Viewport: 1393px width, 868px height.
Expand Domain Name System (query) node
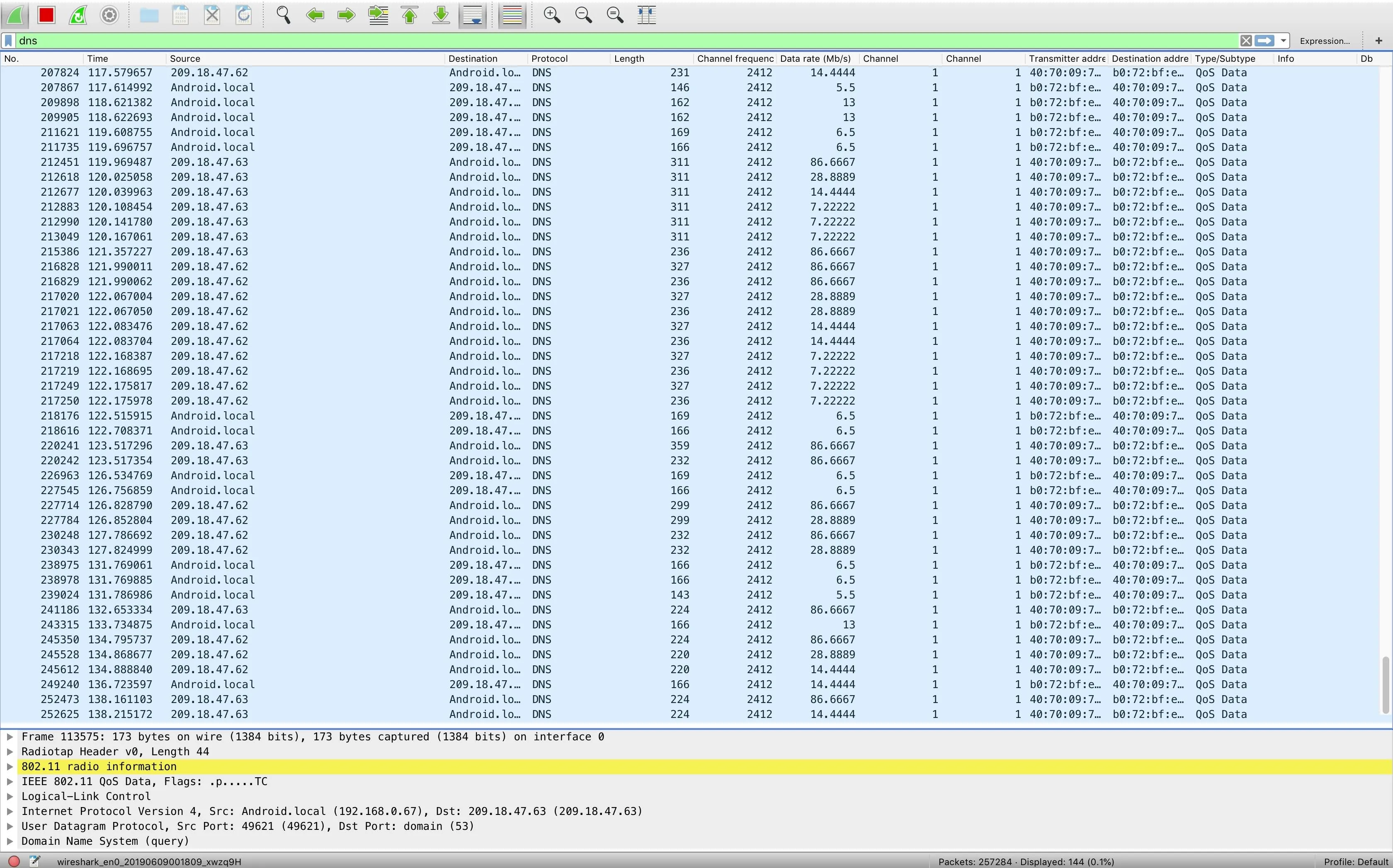click(x=10, y=841)
